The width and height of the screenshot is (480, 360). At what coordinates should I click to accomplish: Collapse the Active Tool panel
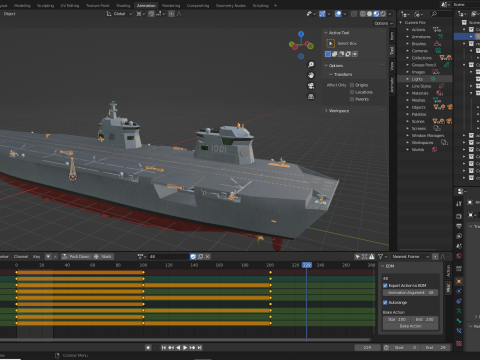point(326,33)
